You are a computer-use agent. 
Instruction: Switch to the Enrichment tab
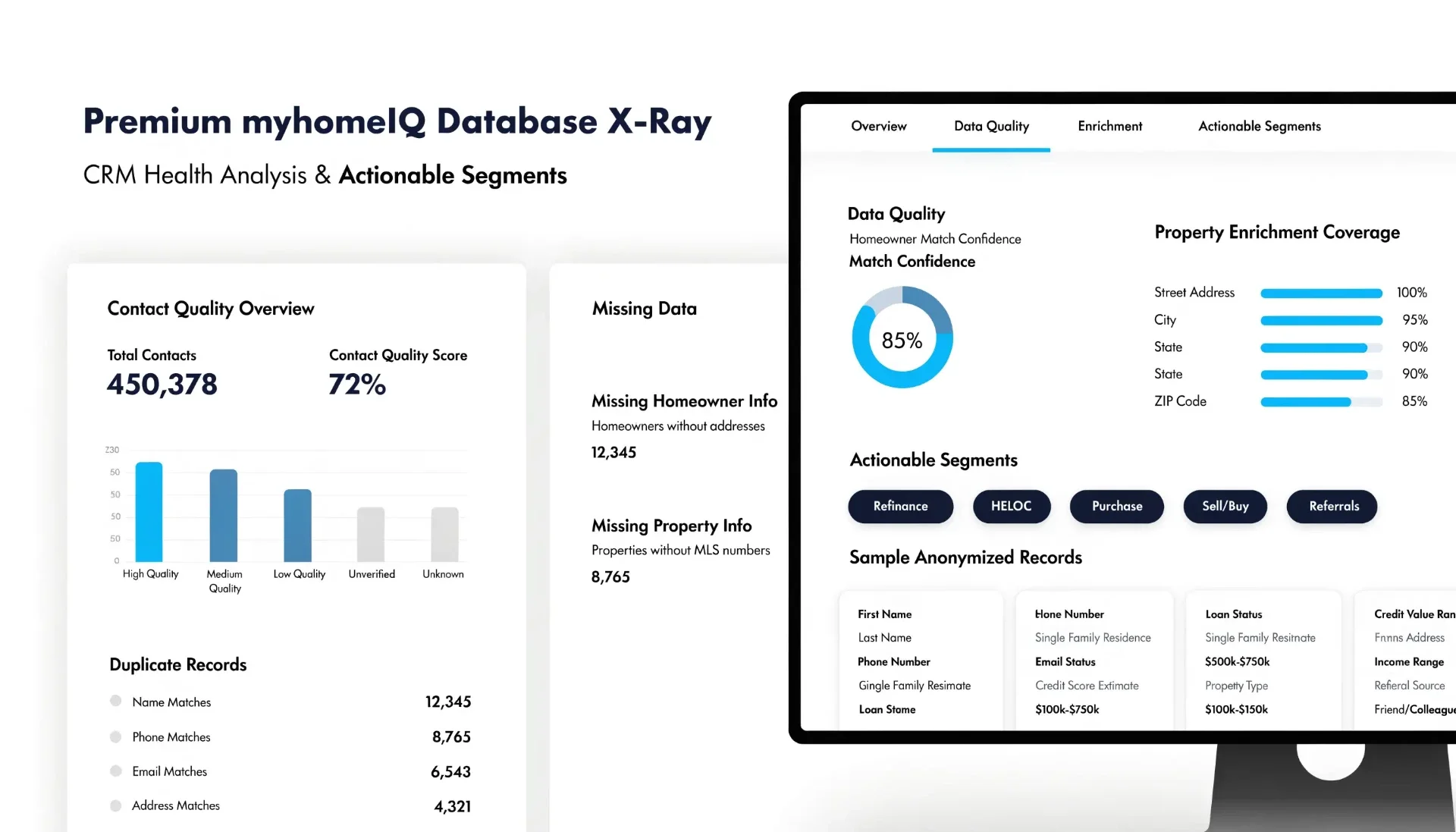pos(1109,126)
